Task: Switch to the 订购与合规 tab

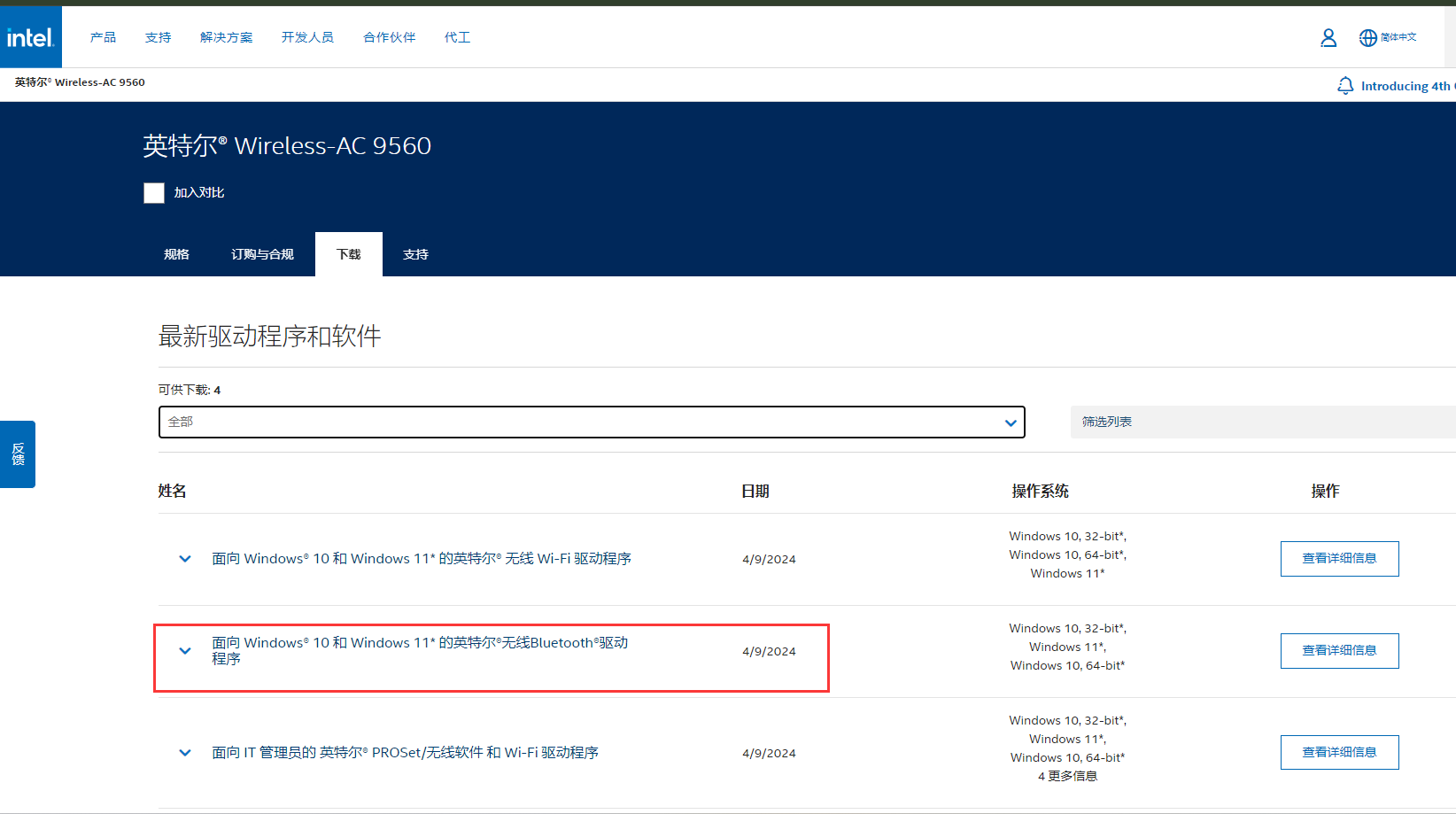Action: [x=262, y=254]
